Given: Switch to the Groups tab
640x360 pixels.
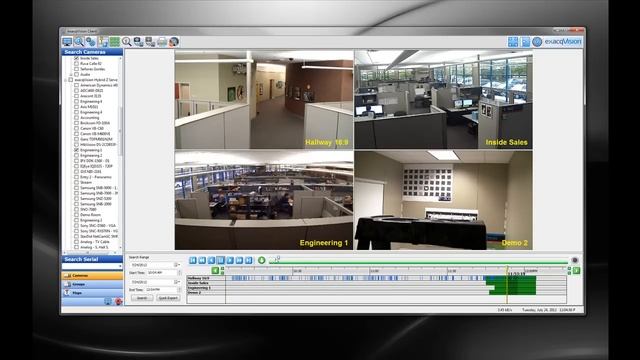Looking at the screenshot, I should click(x=92, y=284).
